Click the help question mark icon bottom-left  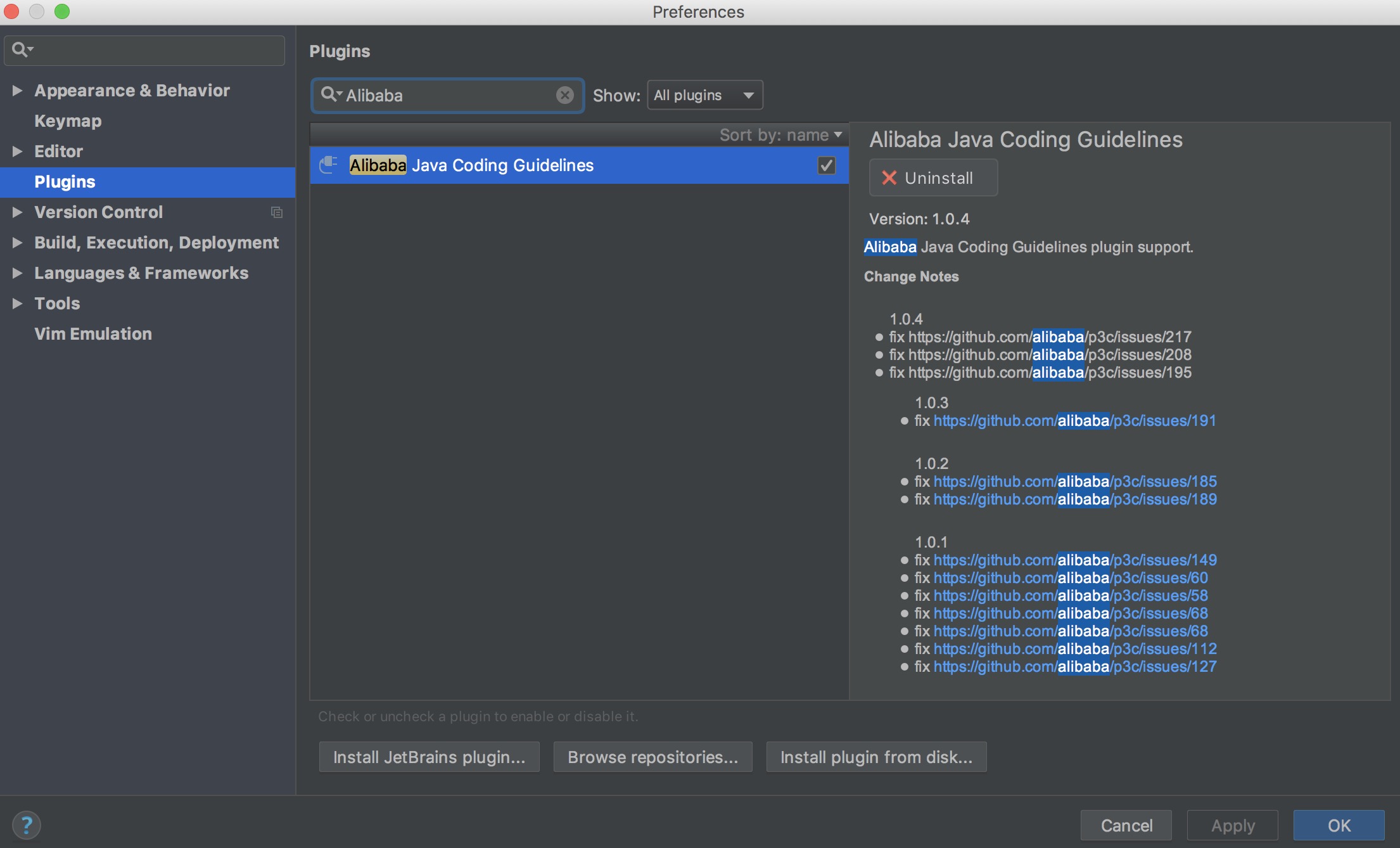tap(27, 824)
